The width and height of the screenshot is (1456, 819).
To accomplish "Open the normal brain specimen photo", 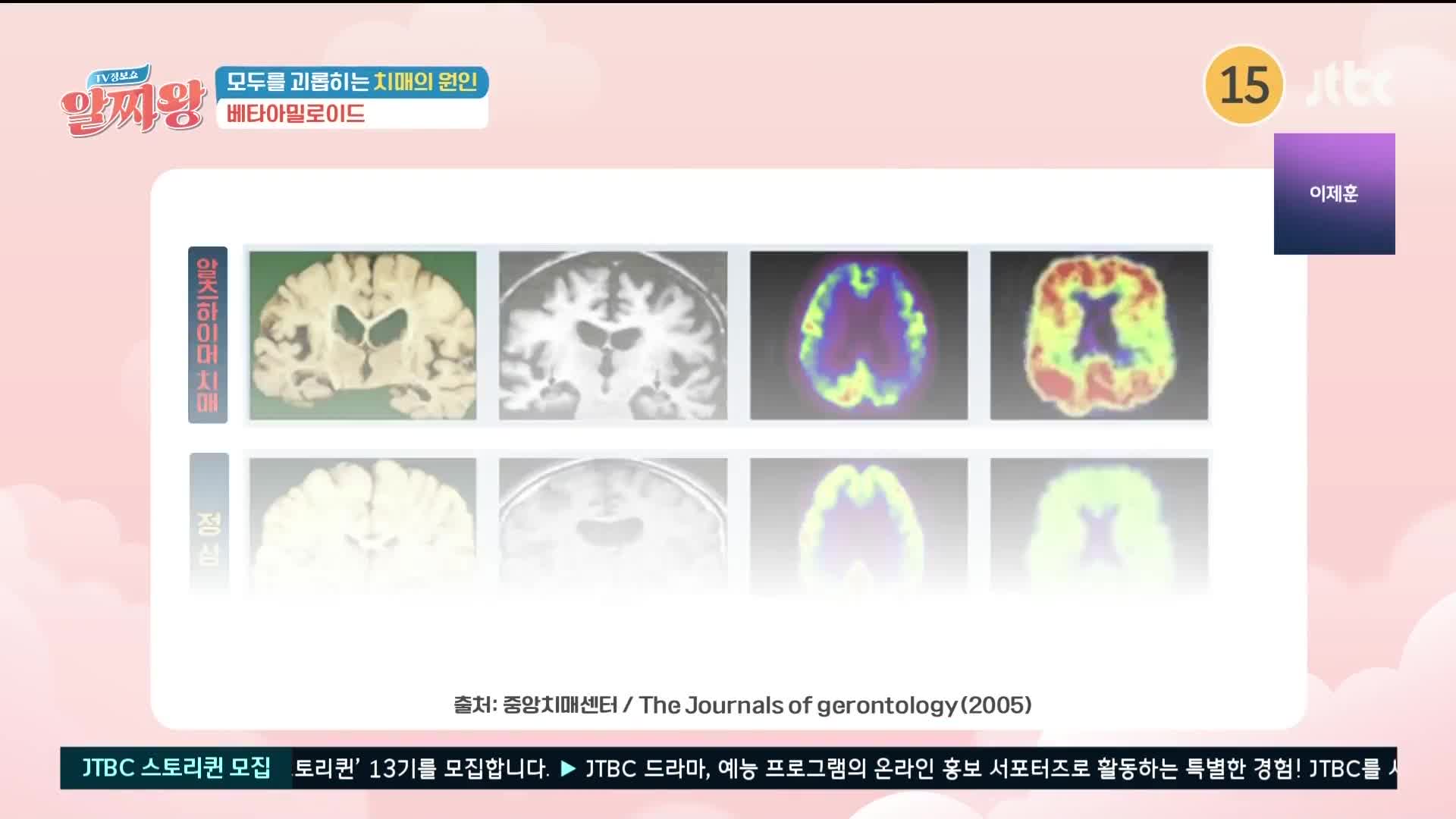I will pos(362,523).
